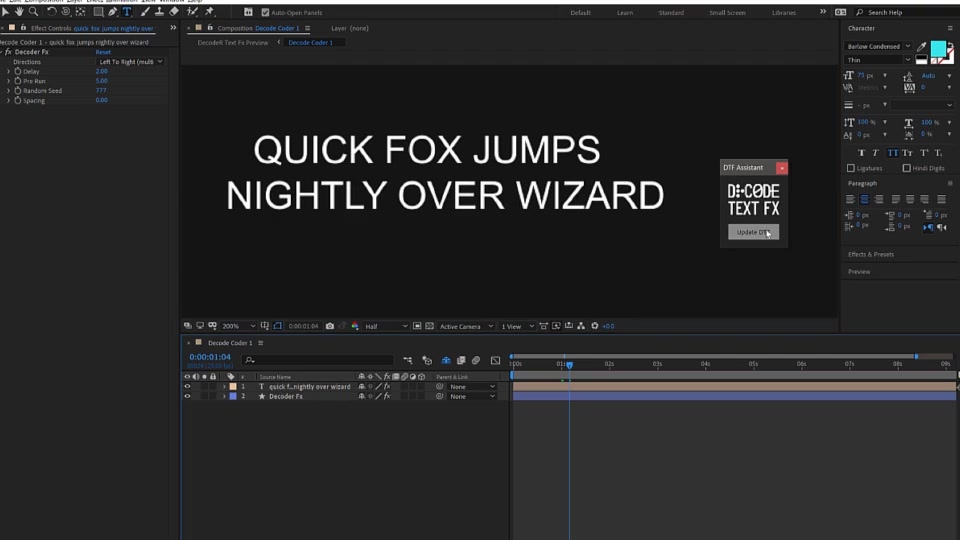Apply Small Caps in Character panel
Screen dimensions: 960x540
click(x=907, y=153)
